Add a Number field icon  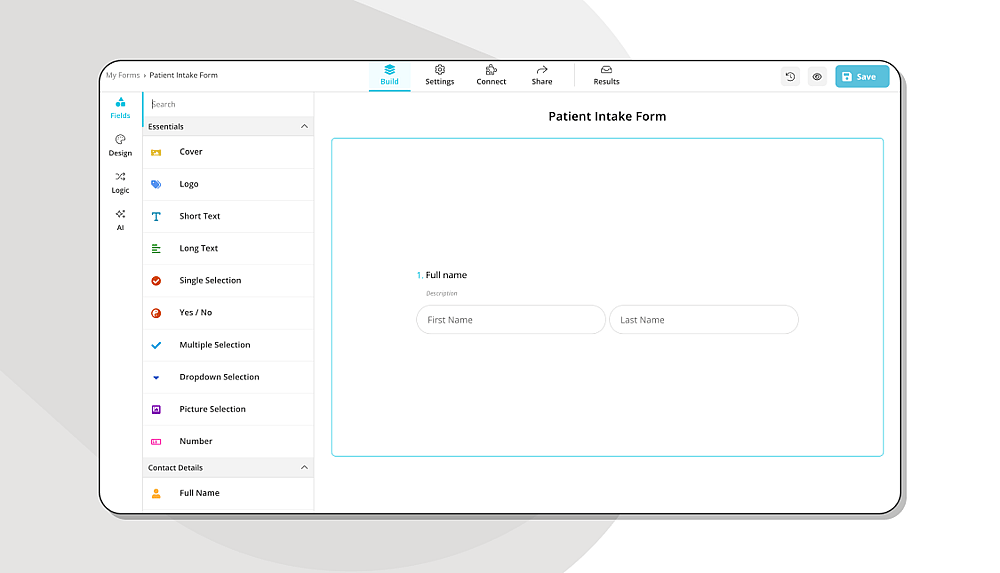(x=156, y=442)
